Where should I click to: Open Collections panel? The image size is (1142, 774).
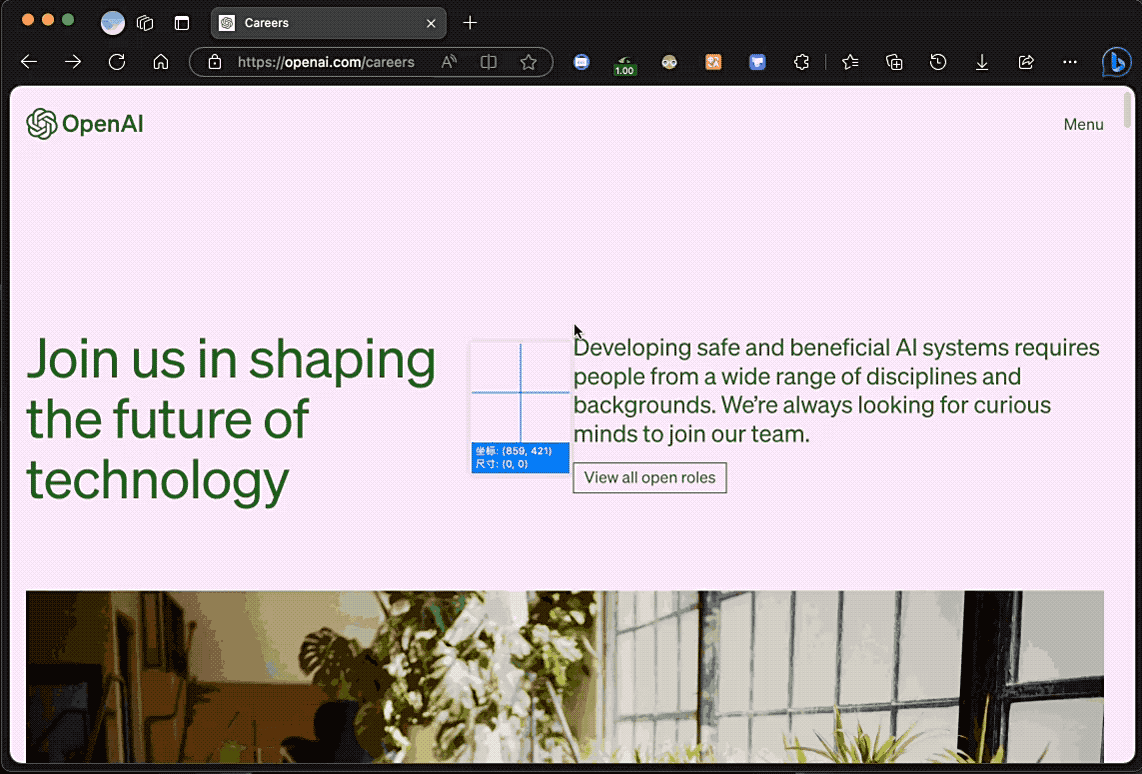pyautogui.click(x=894, y=62)
